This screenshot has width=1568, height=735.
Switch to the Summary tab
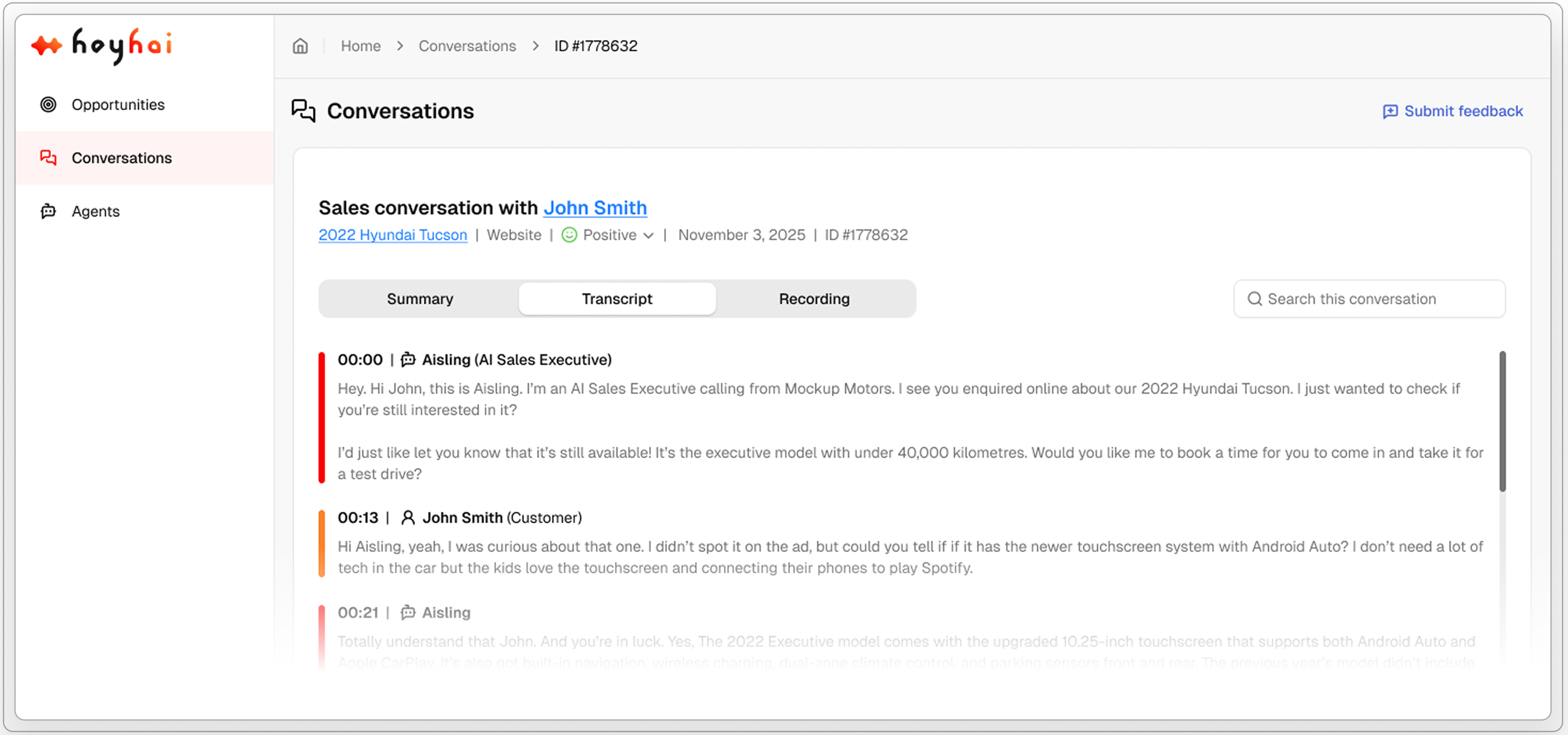click(x=419, y=299)
